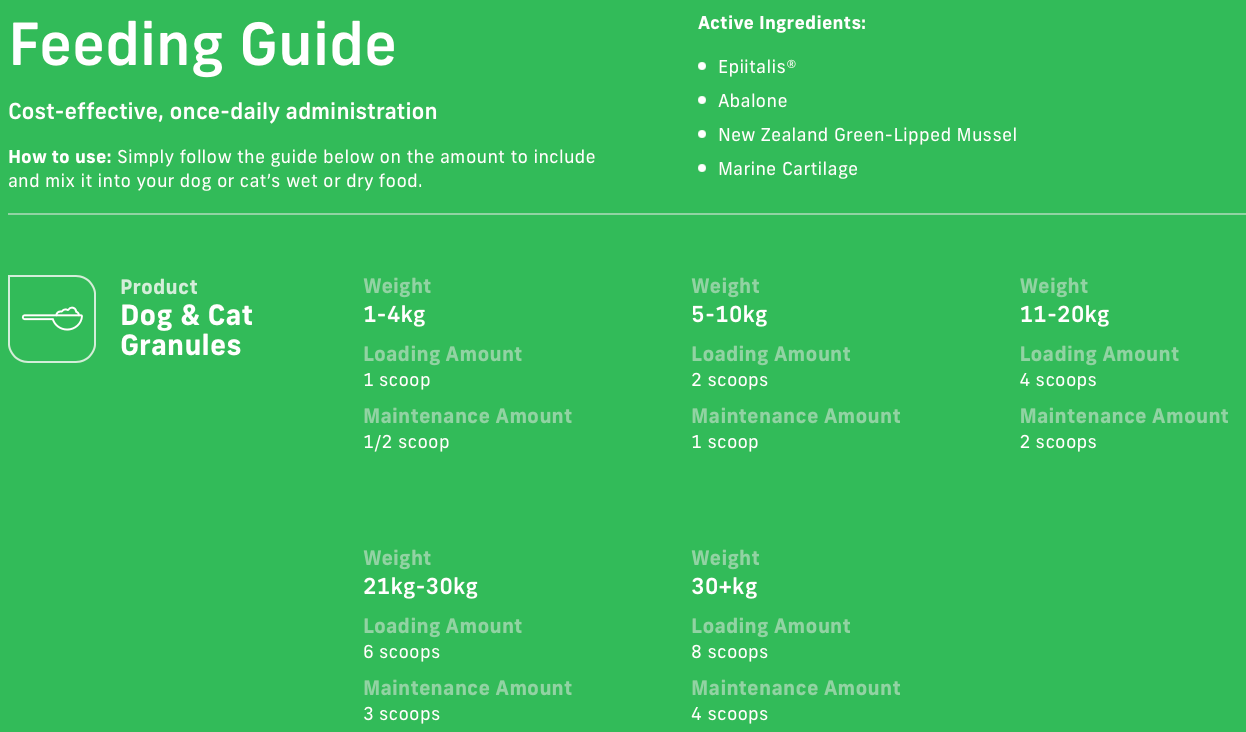This screenshot has width=1246, height=732.
Task: Select the 11-20kg weight range
Action: [x=1064, y=315]
